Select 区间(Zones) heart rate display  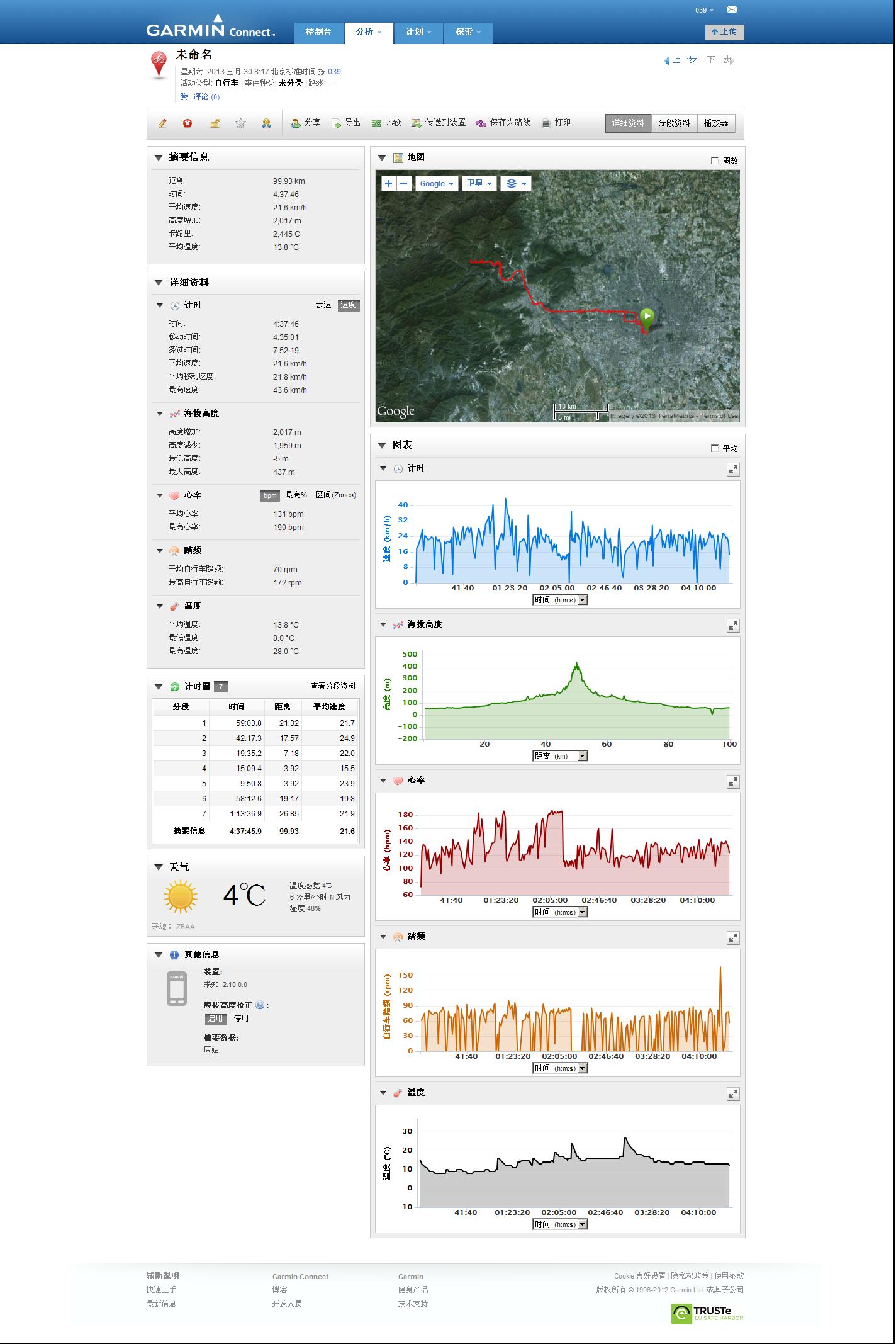pyautogui.click(x=336, y=495)
